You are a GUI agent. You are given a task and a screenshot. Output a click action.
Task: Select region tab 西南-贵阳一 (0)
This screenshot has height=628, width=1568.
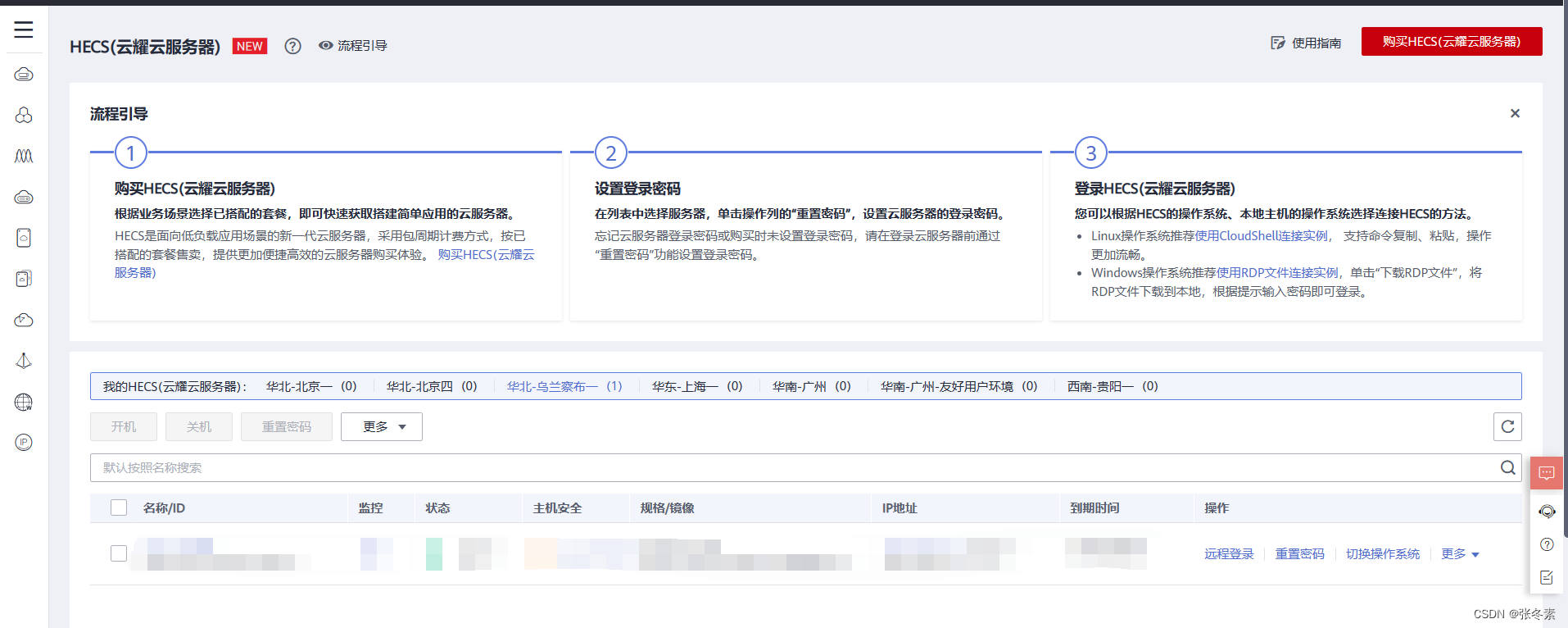(1113, 386)
